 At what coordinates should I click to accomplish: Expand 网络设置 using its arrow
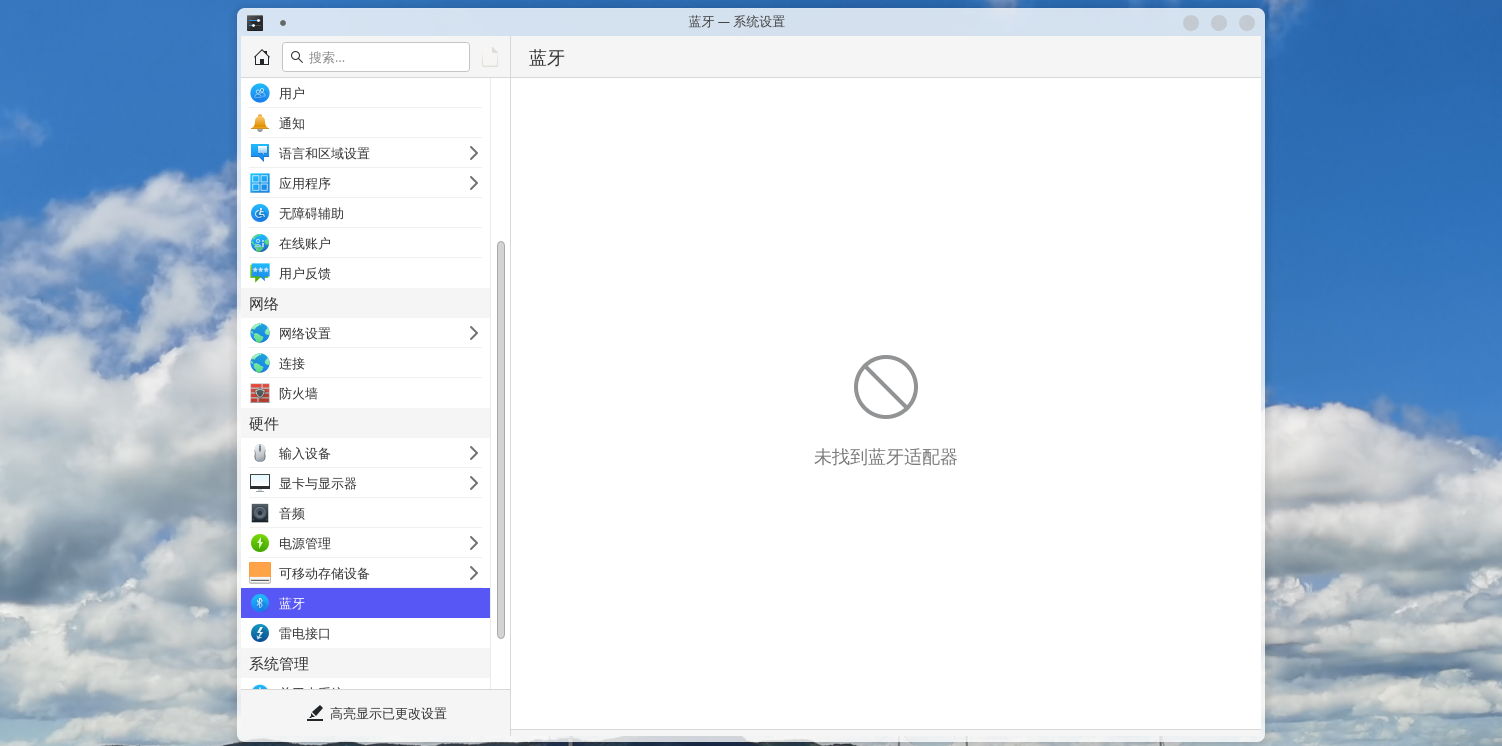pos(473,333)
